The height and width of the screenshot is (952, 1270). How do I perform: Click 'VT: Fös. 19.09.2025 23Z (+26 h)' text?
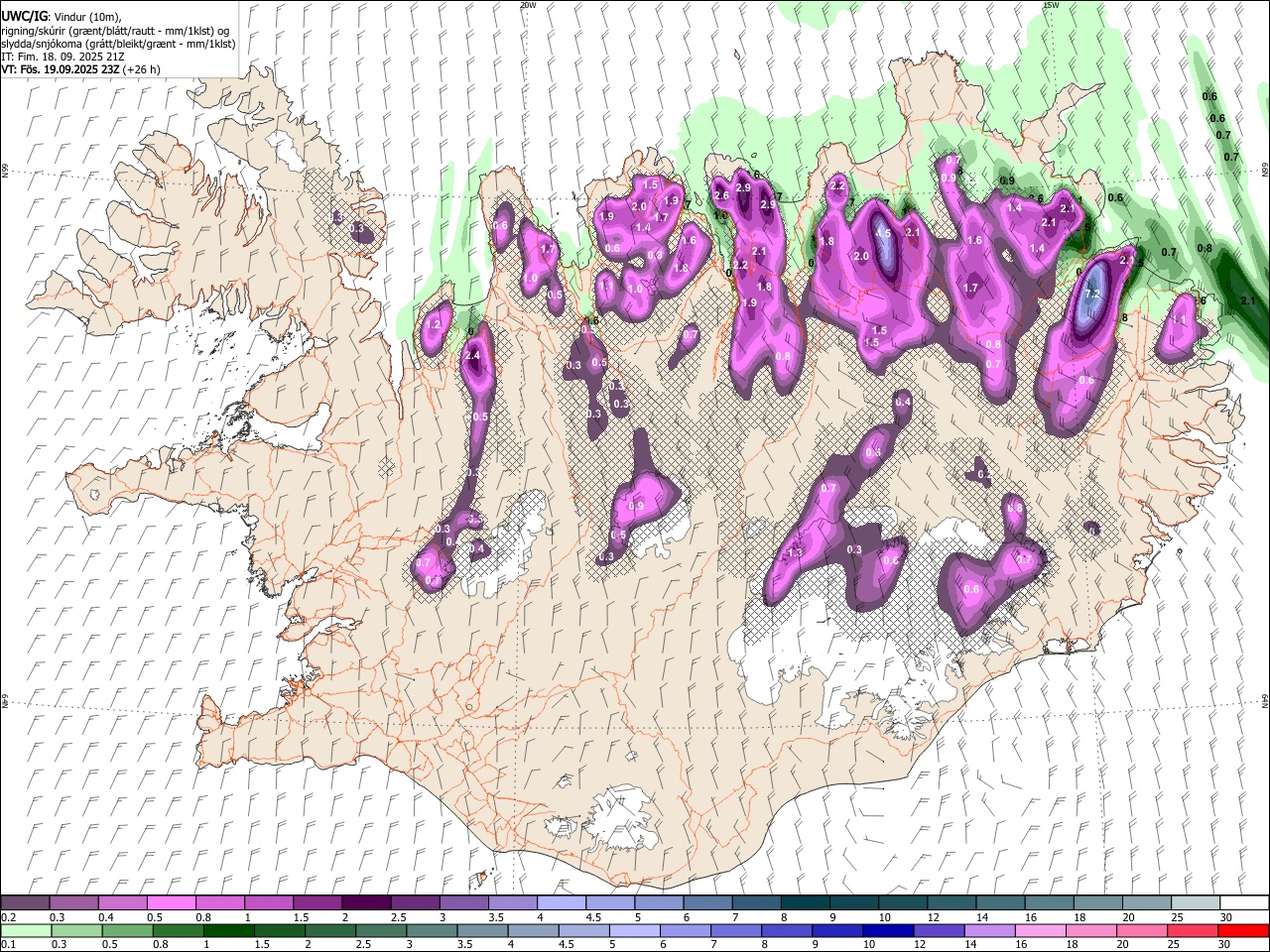(x=80, y=69)
